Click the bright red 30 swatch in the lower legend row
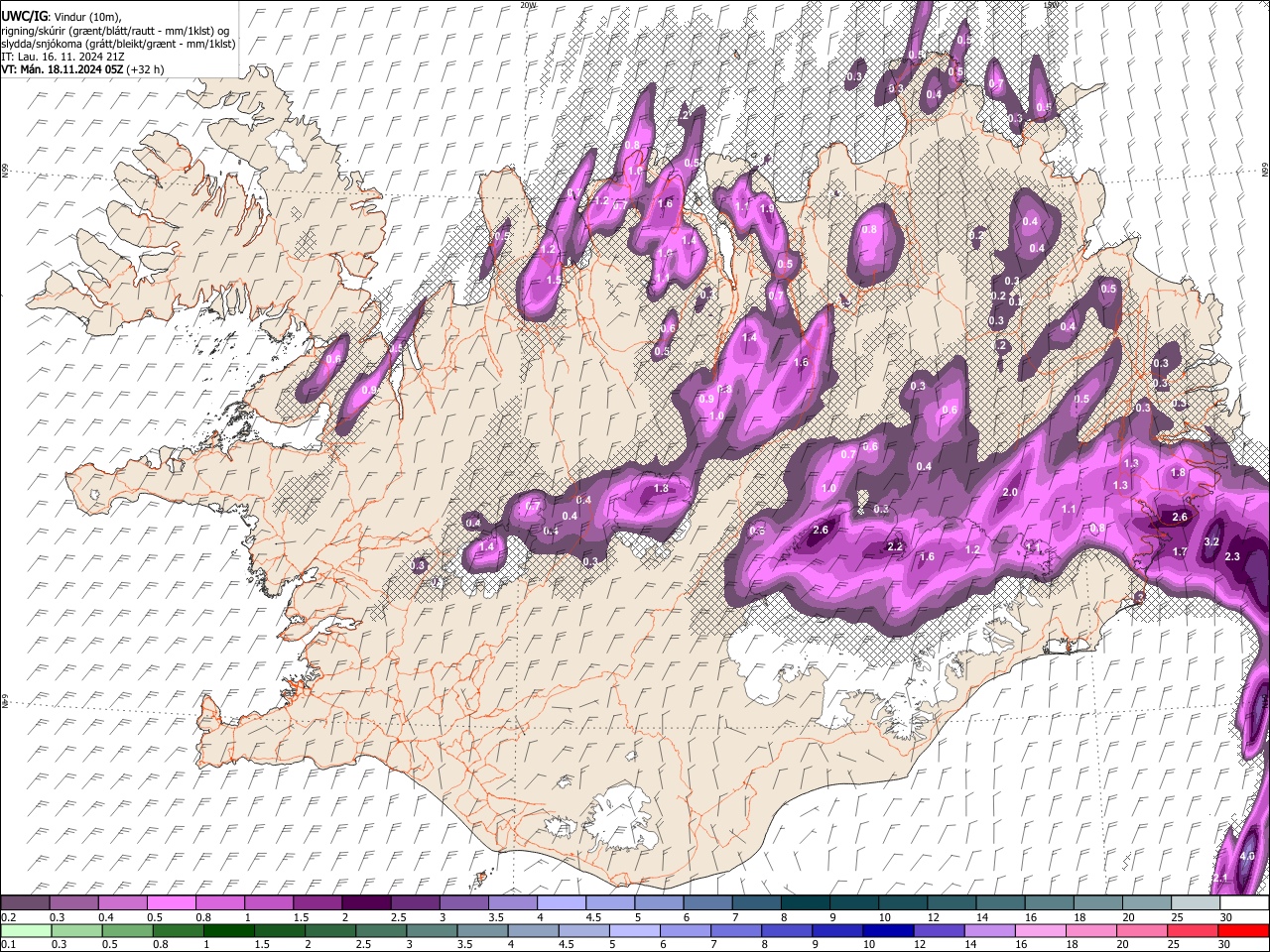The width and height of the screenshot is (1270, 952). click(x=1244, y=930)
